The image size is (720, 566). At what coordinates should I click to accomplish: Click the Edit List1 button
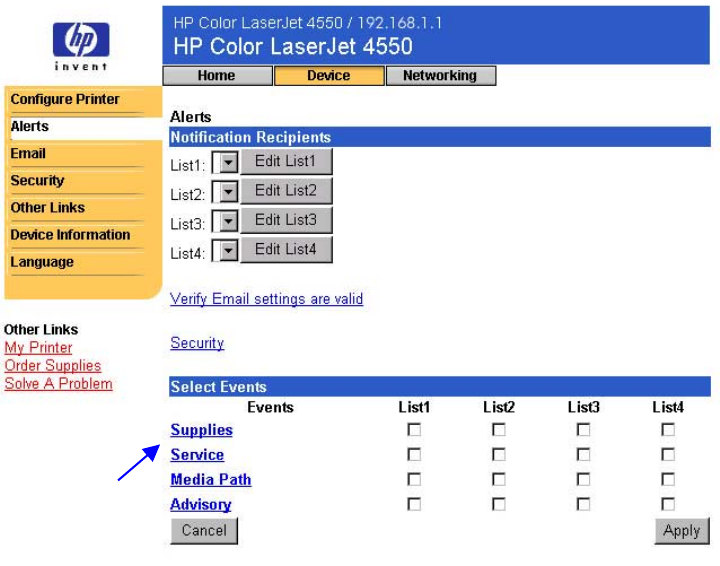[x=286, y=161]
